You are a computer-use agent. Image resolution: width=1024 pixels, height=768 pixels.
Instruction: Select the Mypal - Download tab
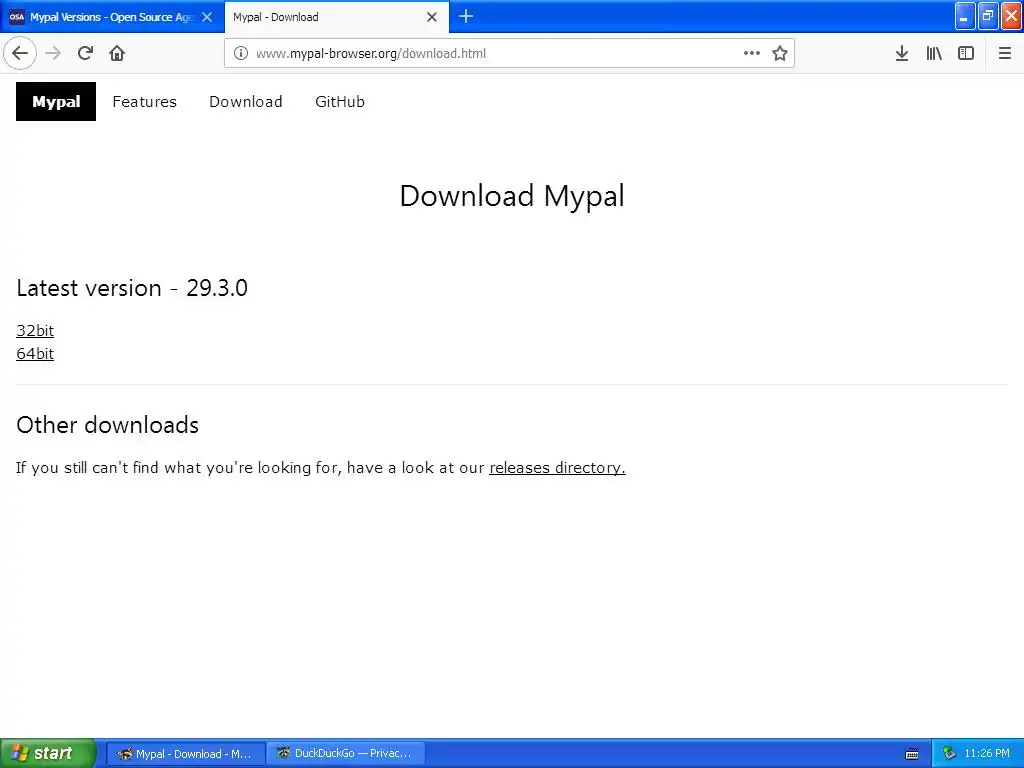point(336,17)
